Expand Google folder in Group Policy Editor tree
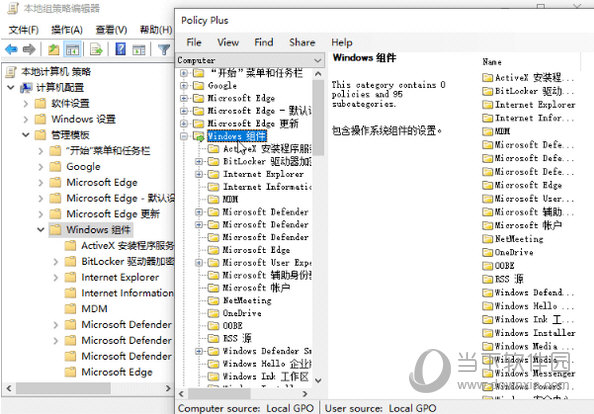The height and width of the screenshot is (414, 594). (41, 166)
